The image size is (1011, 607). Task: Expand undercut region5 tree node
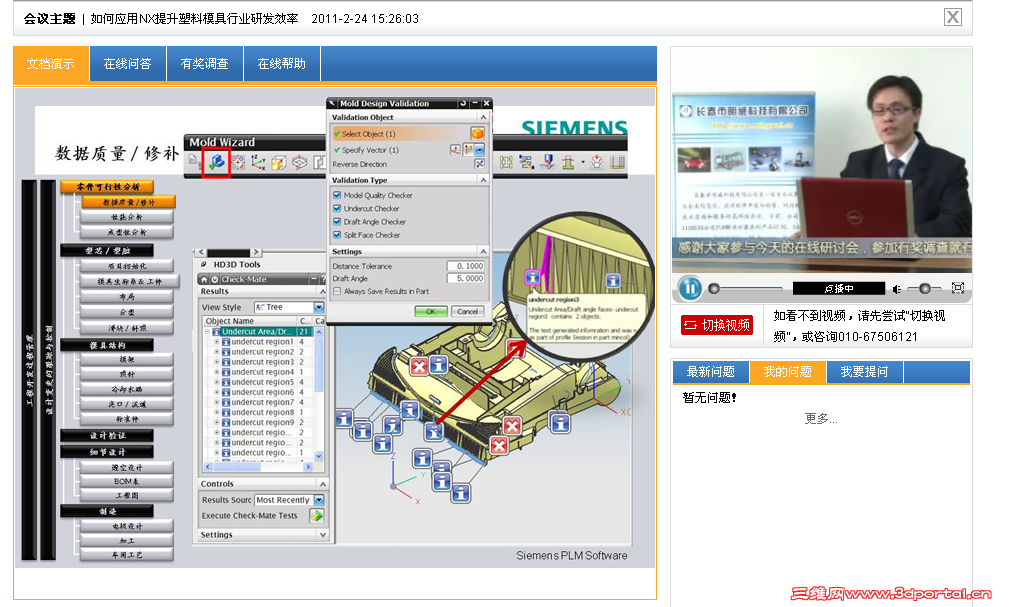[x=217, y=382]
